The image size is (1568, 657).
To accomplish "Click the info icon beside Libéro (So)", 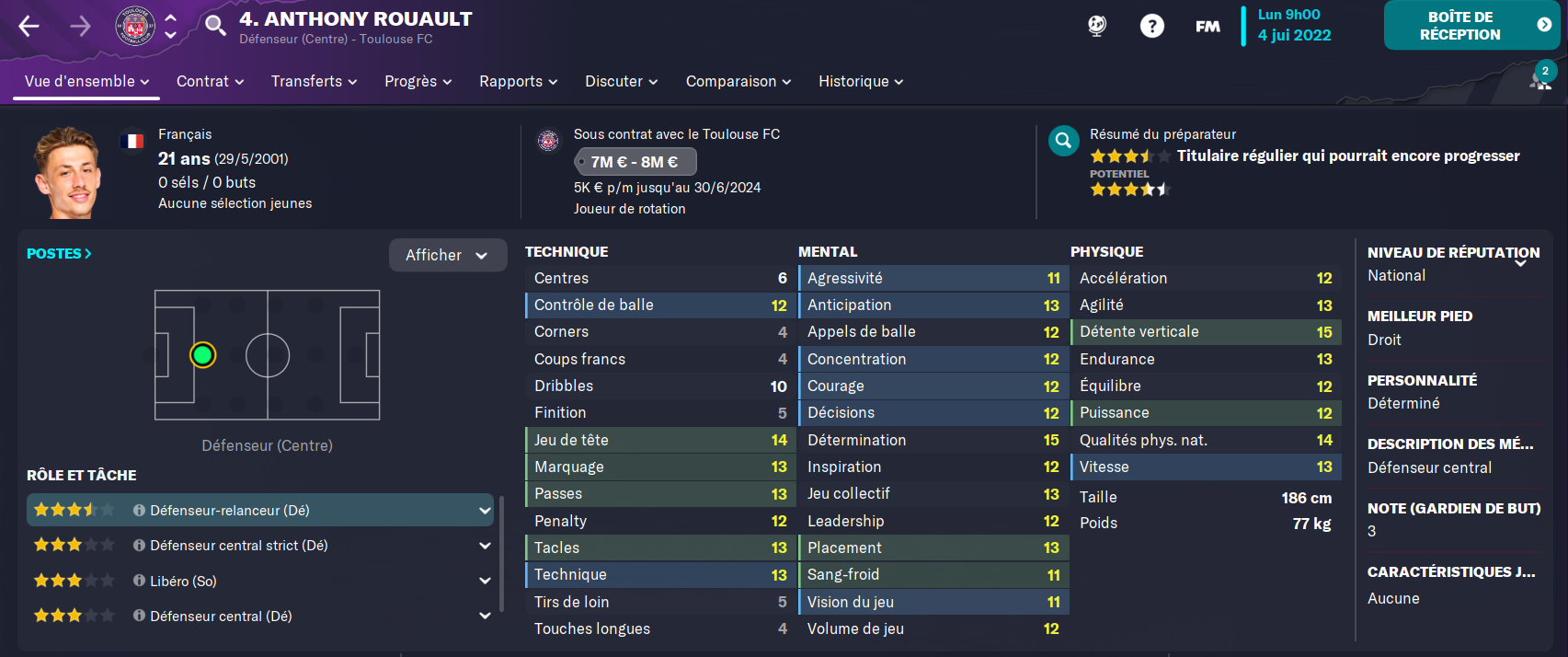I will (139, 581).
